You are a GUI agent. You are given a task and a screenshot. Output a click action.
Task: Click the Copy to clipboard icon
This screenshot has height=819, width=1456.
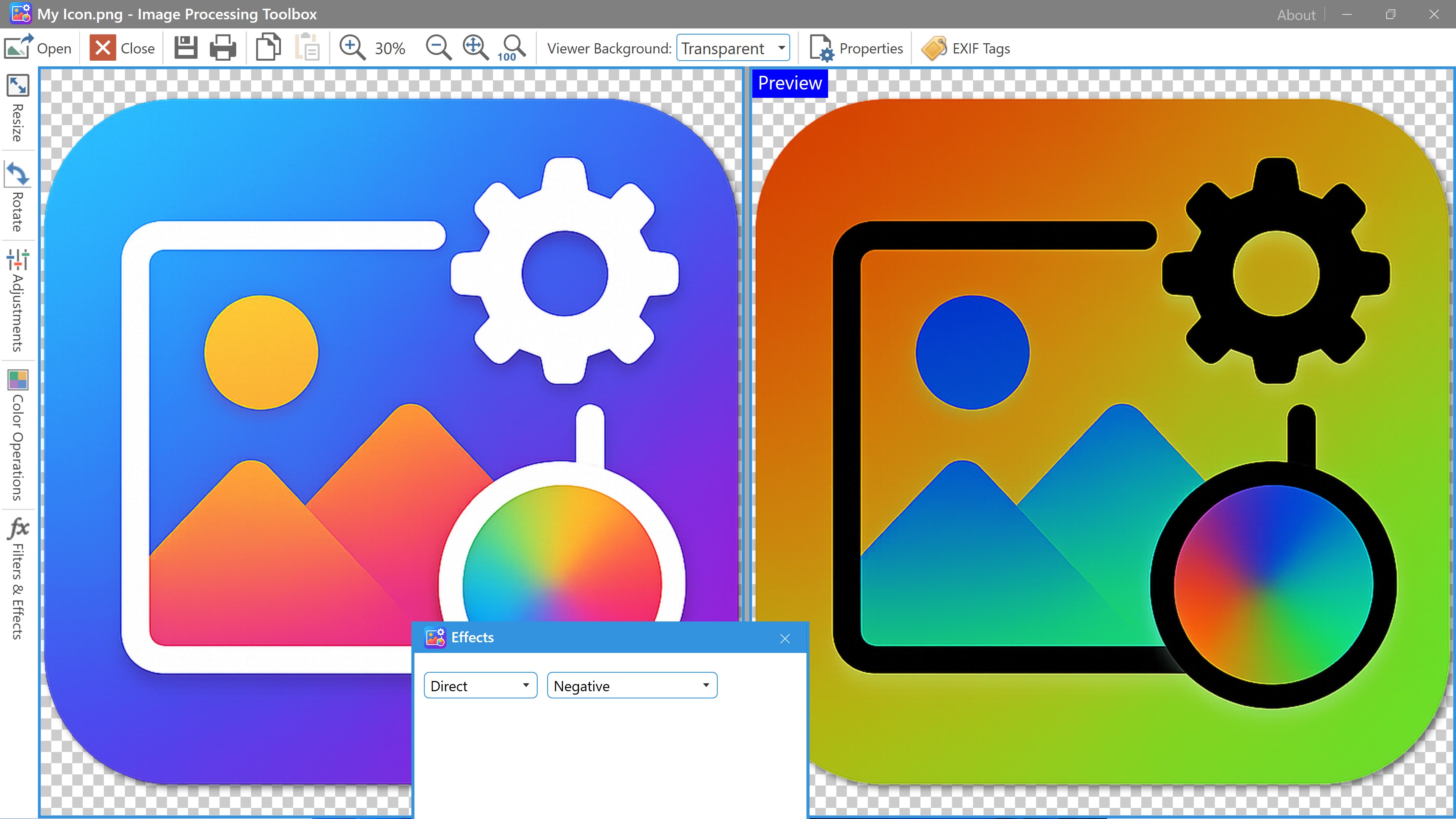point(268,47)
